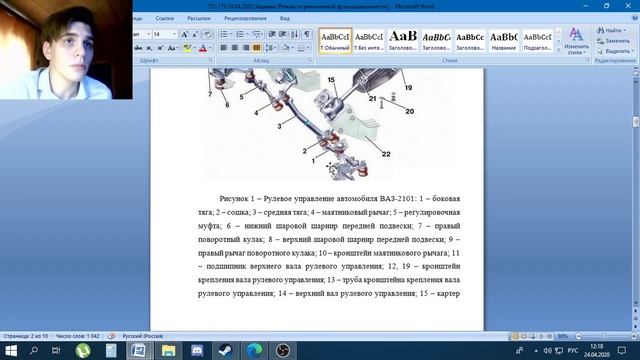Screen dimensions: 640x360
Task: Apply red font color
Action: coord(203,48)
